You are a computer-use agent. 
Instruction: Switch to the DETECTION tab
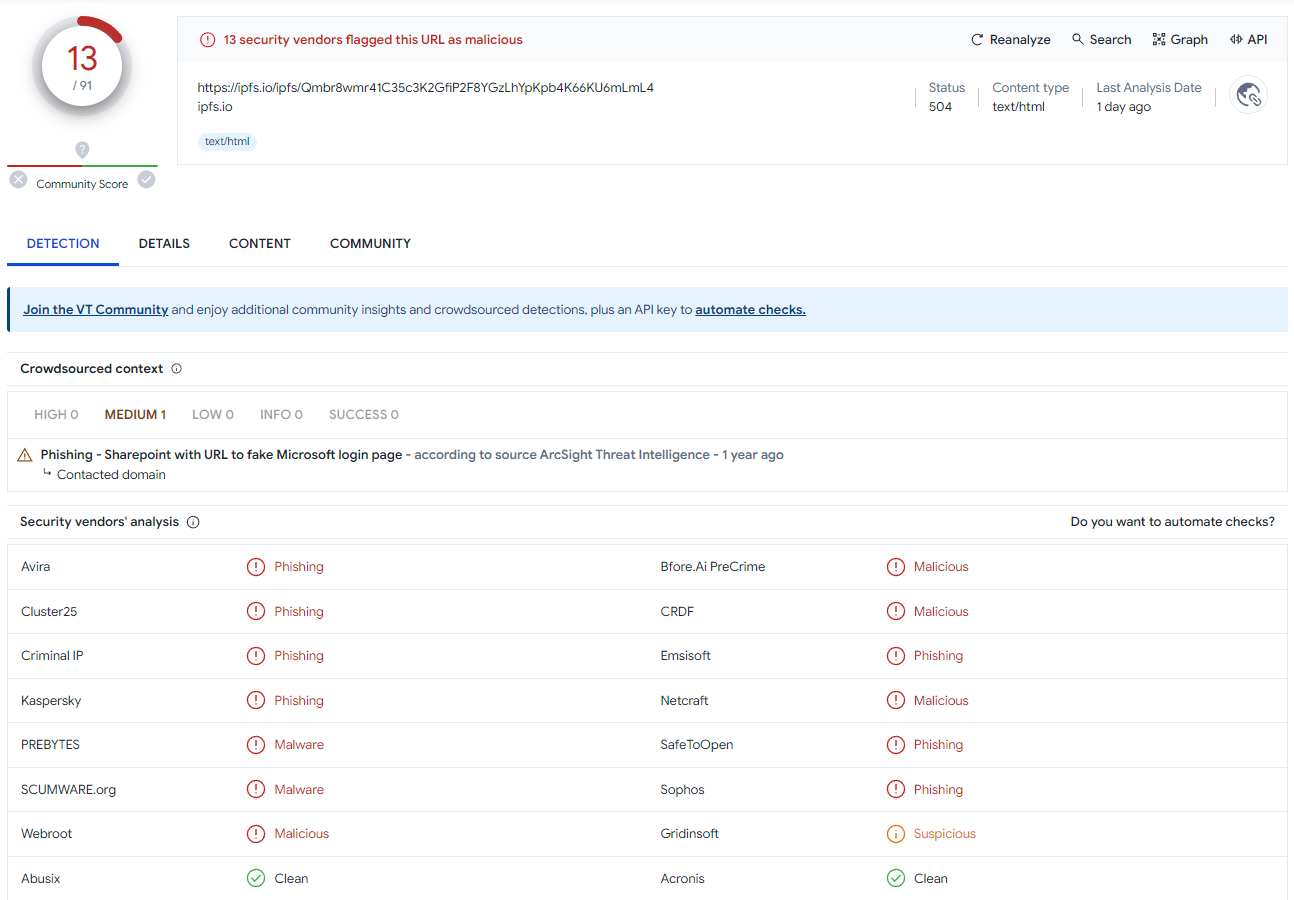pos(63,244)
